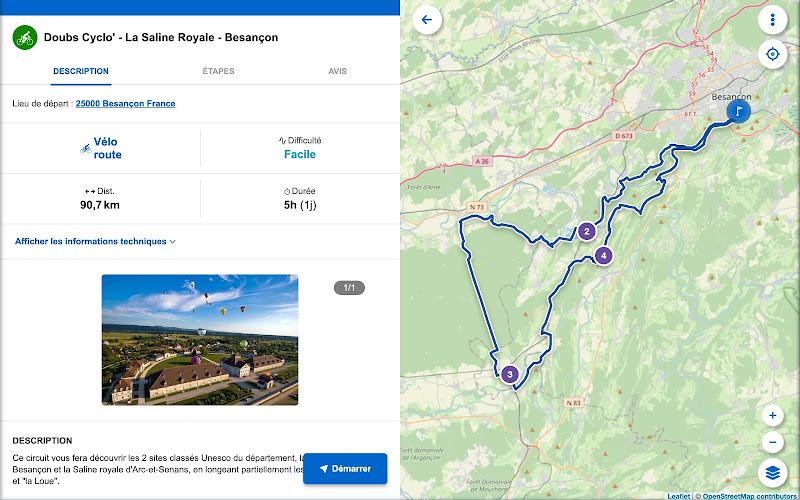Zoom in on the map
Image resolution: width=800 pixels, height=500 pixels.
(x=772, y=415)
